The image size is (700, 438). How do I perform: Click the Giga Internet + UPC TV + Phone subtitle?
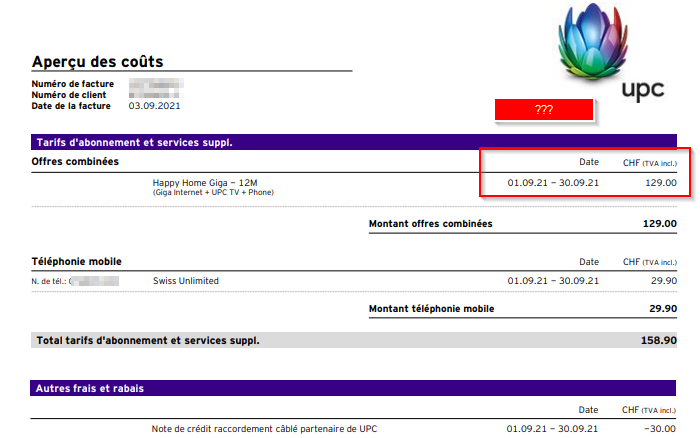point(211,193)
